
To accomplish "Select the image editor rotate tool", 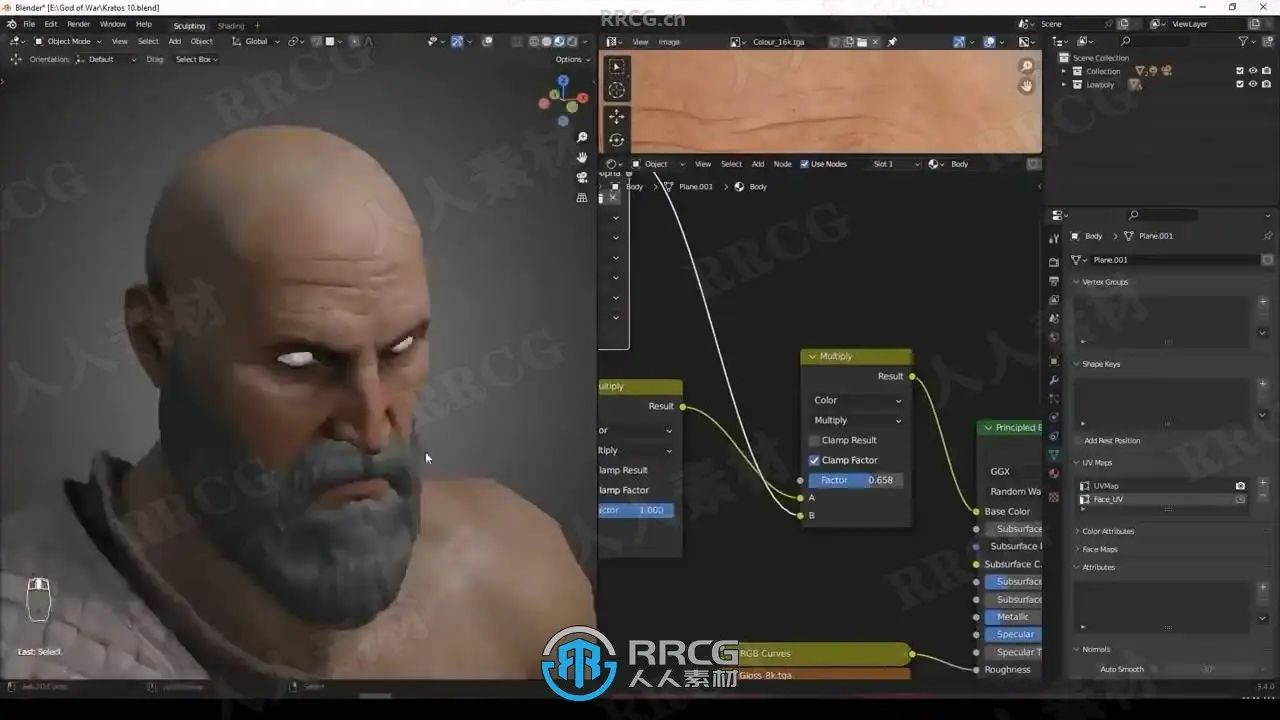I will (x=616, y=141).
